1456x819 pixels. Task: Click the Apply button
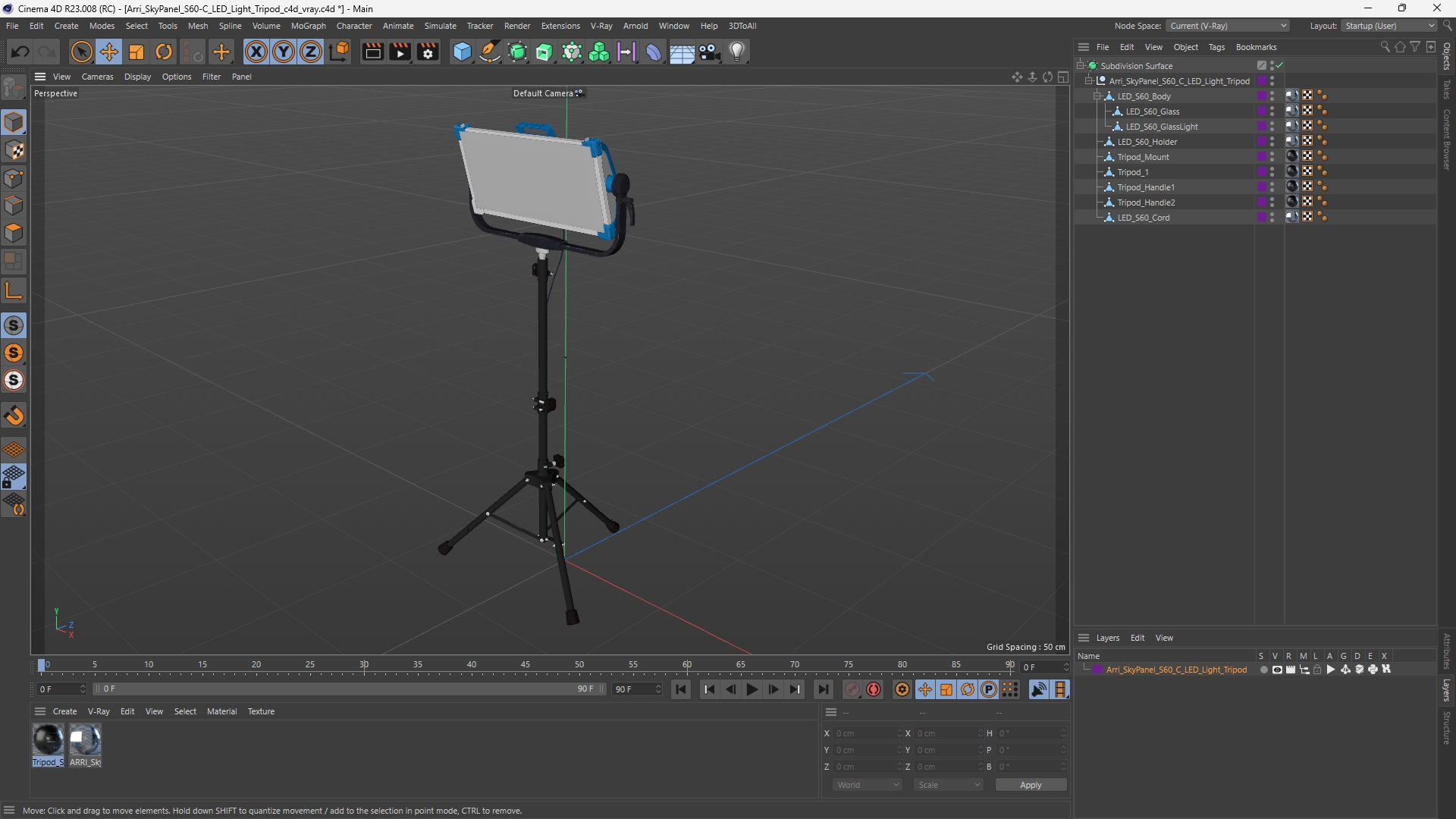[x=1031, y=785]
